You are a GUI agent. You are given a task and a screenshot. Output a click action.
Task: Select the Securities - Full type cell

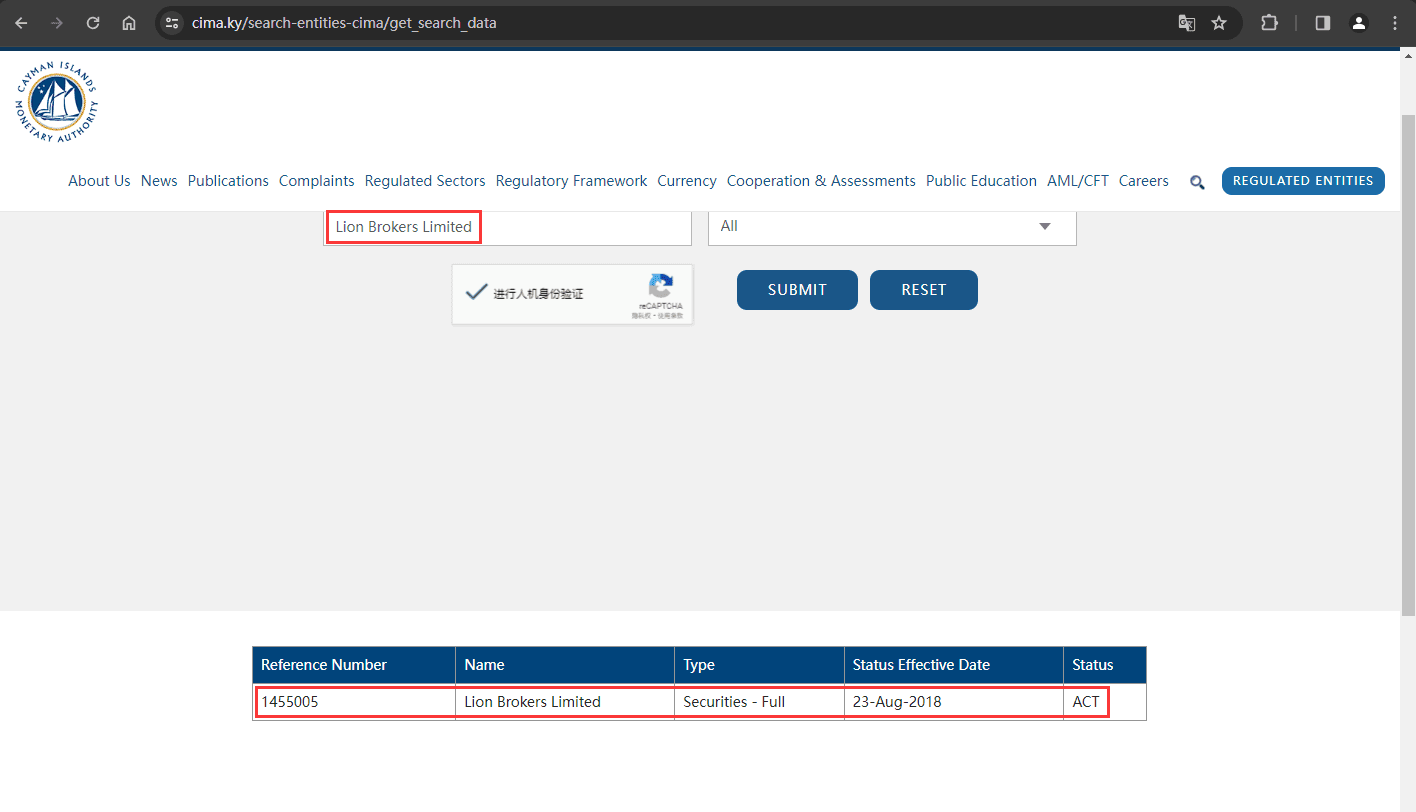click(x=759, y=702)
